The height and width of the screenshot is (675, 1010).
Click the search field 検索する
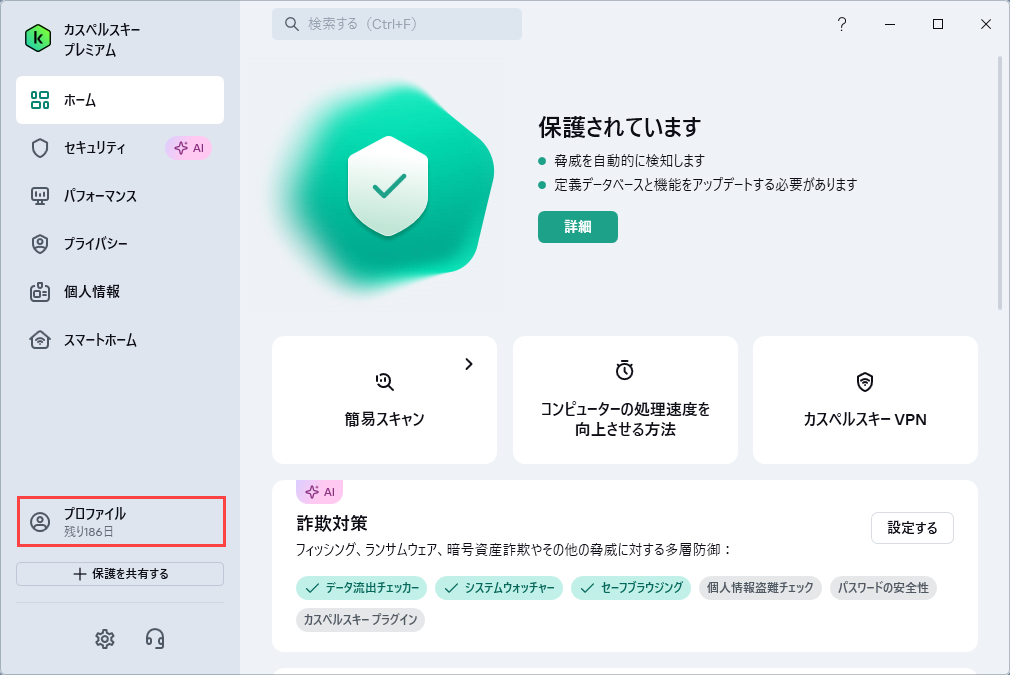tap(397, 24)
